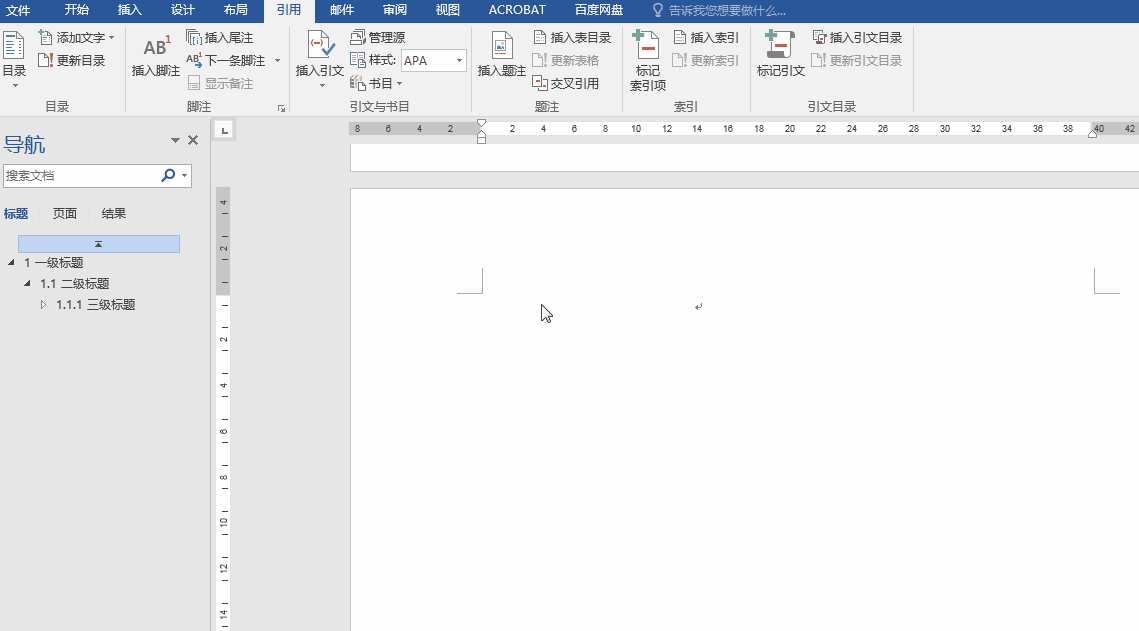
Task: Click 插入题注 insert caption icon
Action: click(x=501, y=45)
